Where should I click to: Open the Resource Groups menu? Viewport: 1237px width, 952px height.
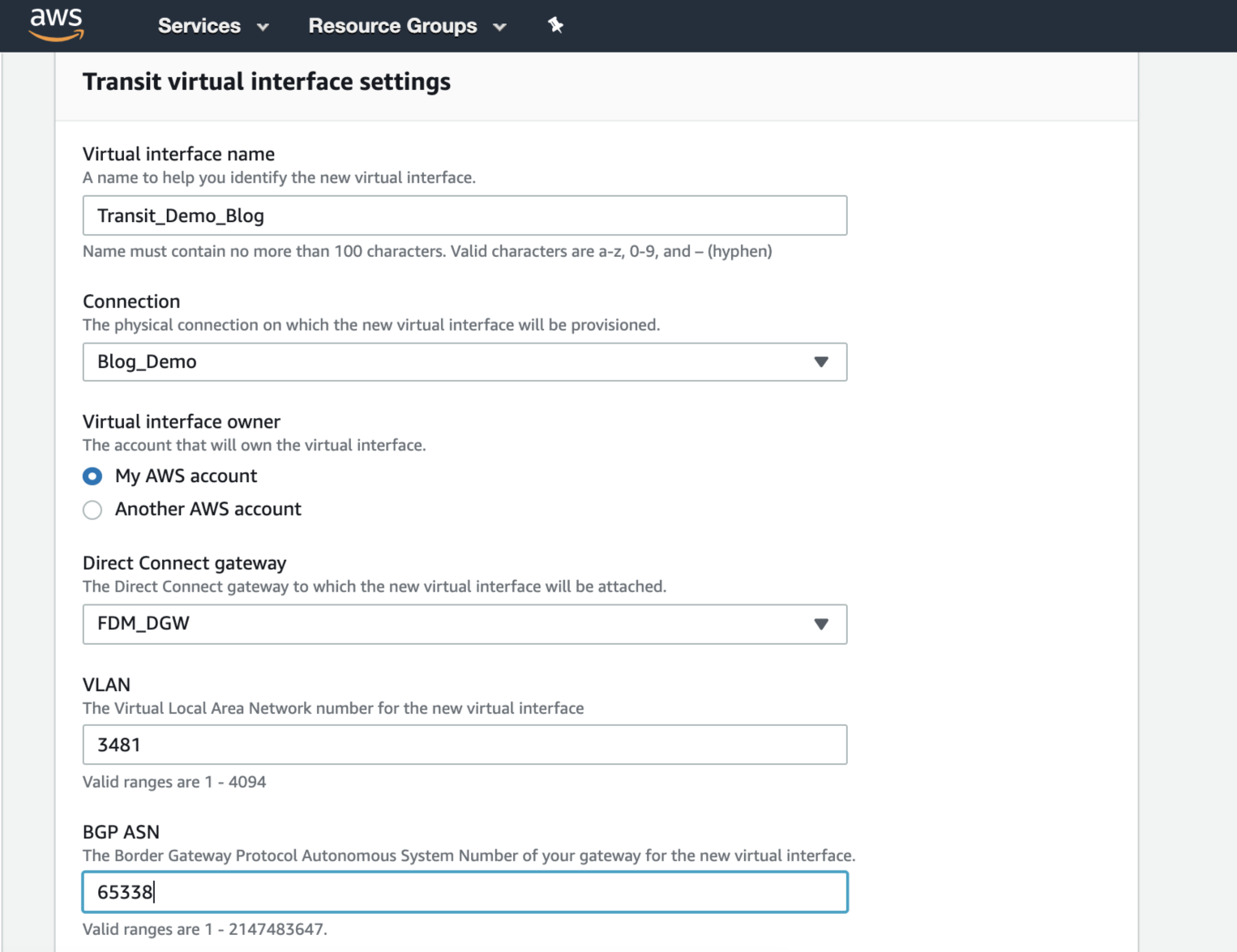392,26
